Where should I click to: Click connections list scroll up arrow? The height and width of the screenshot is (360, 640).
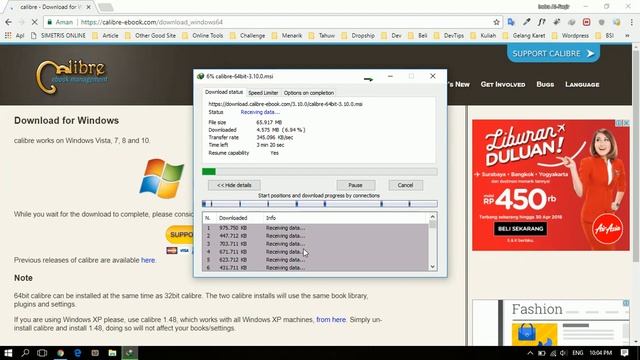tap(433, 217)
